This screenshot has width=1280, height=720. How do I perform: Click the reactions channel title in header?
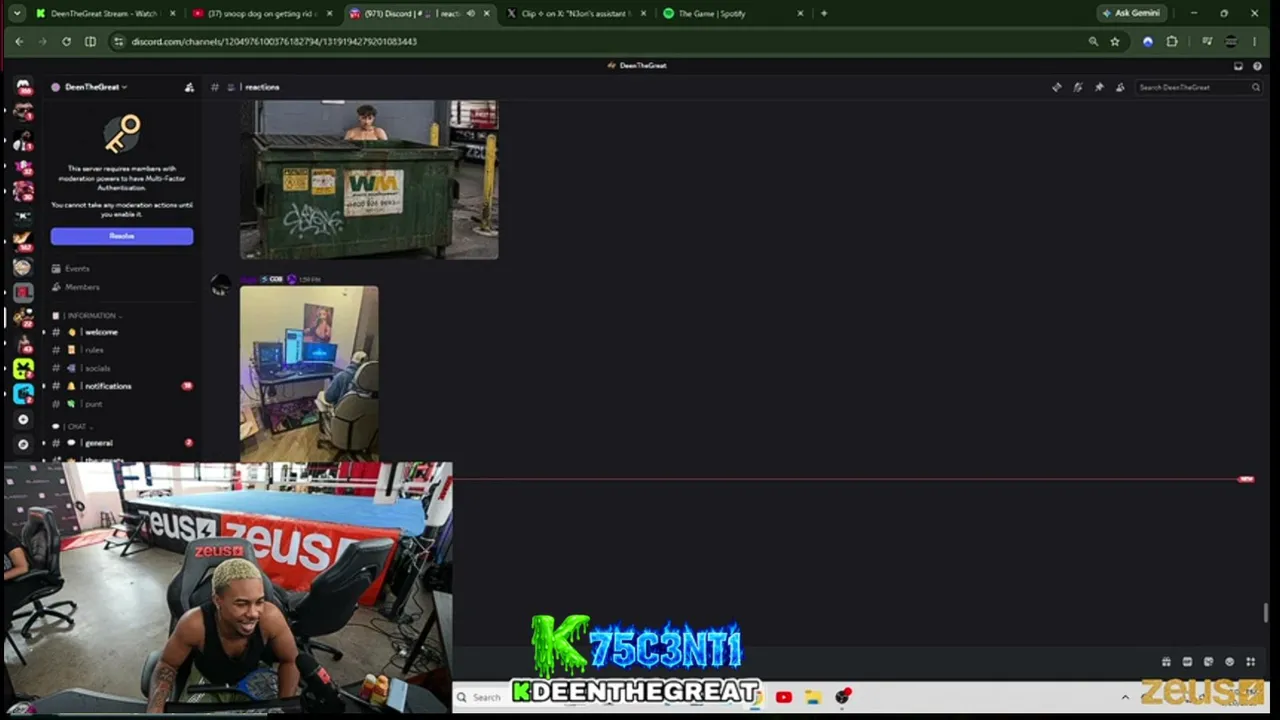(262, 87)
